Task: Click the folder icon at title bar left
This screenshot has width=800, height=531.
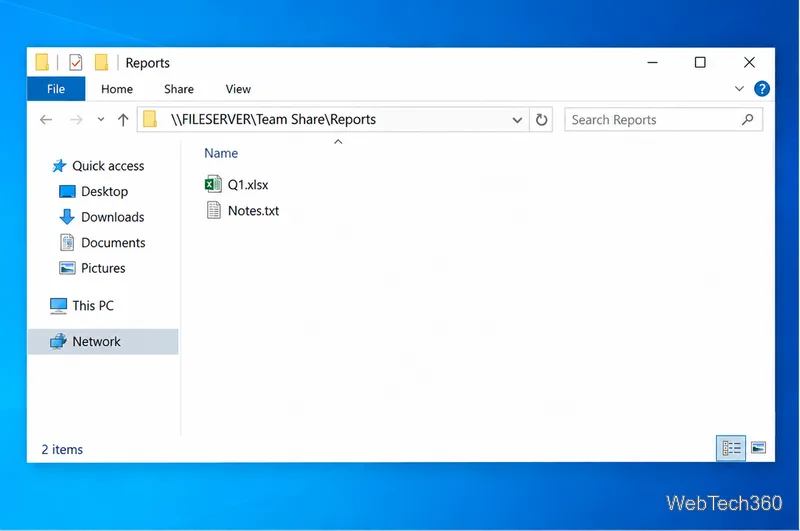Action: pos(42,62)
